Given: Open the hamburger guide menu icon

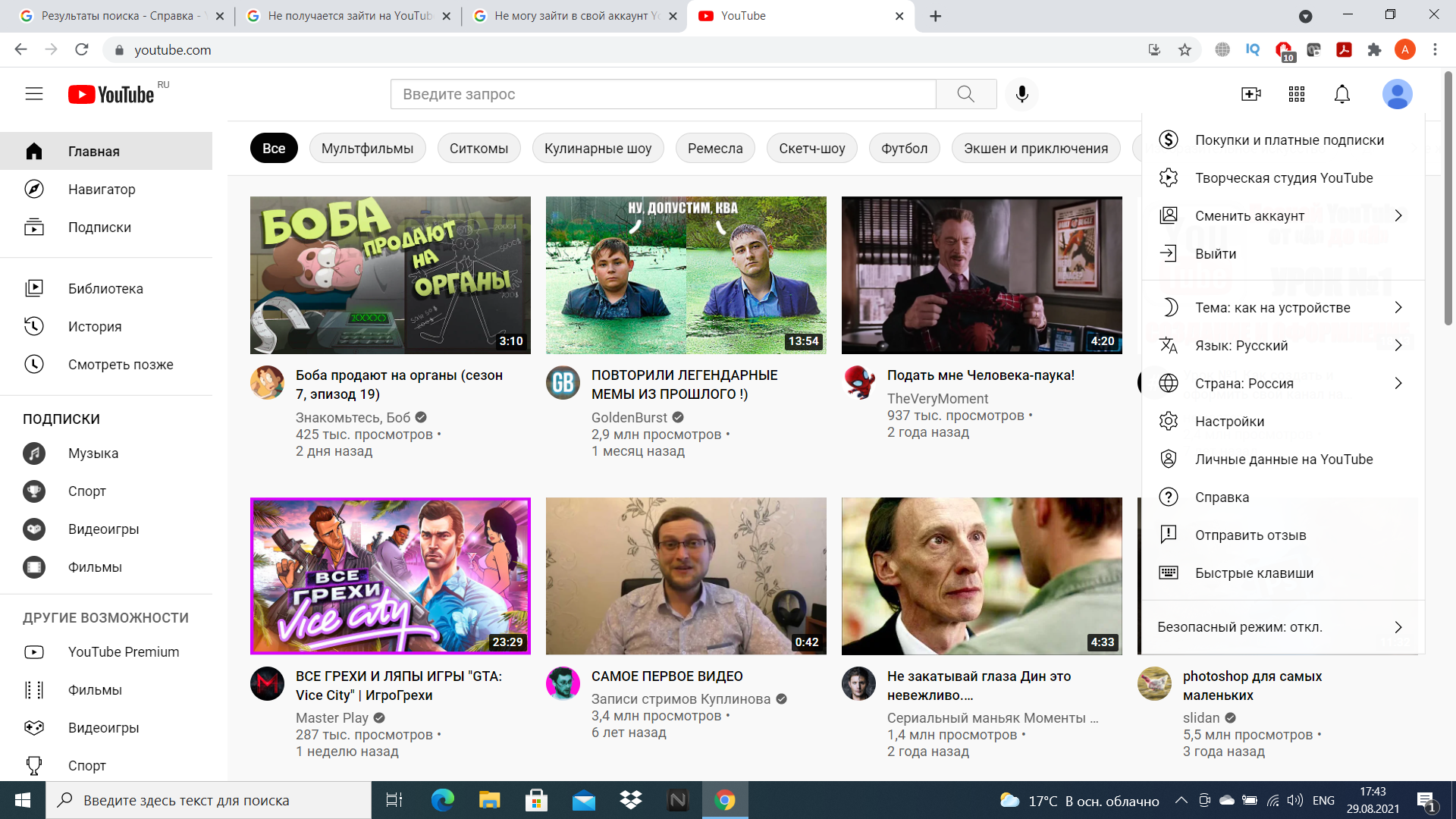Looking at the screenshot, I should click(x=34, y=94).
